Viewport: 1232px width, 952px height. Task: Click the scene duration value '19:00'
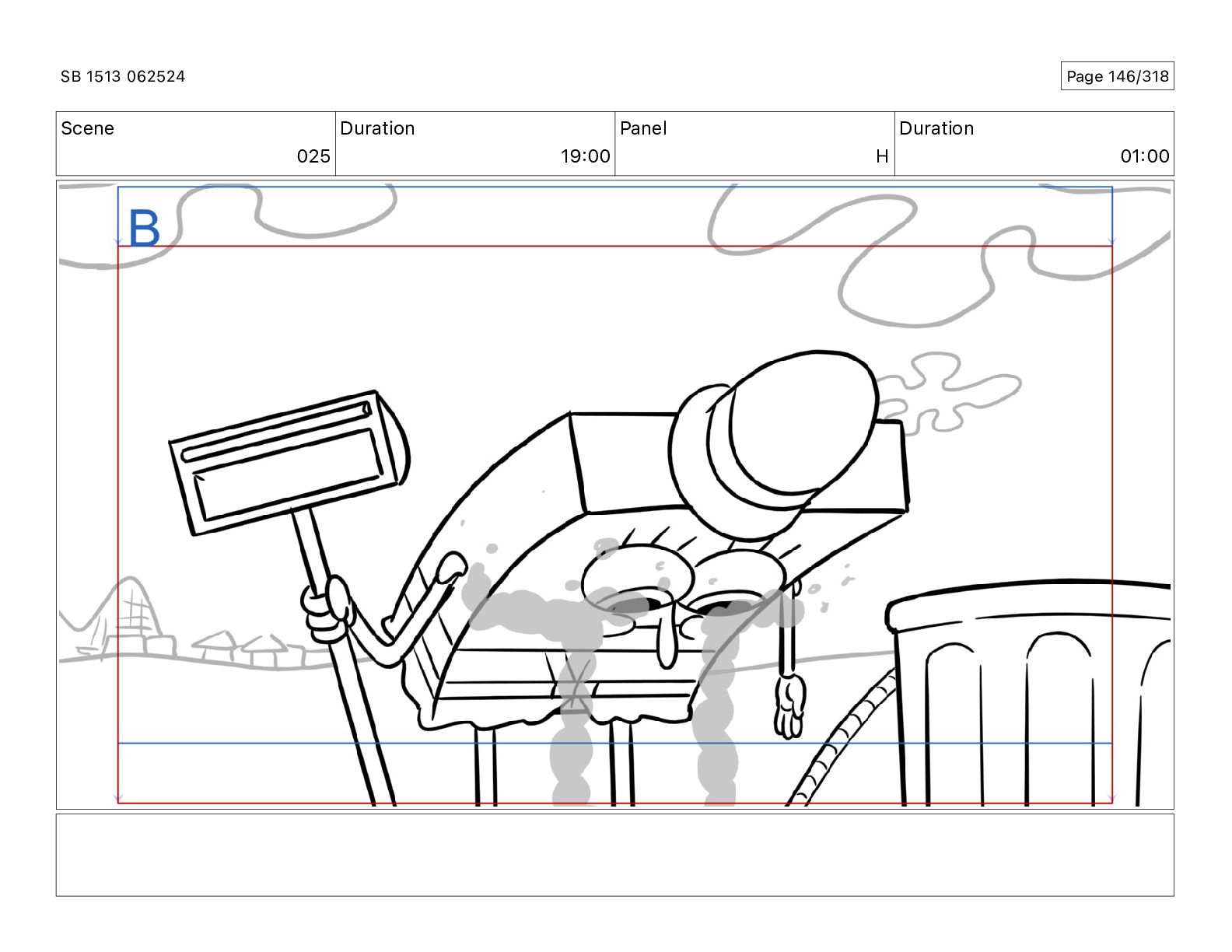pos(586,156)
